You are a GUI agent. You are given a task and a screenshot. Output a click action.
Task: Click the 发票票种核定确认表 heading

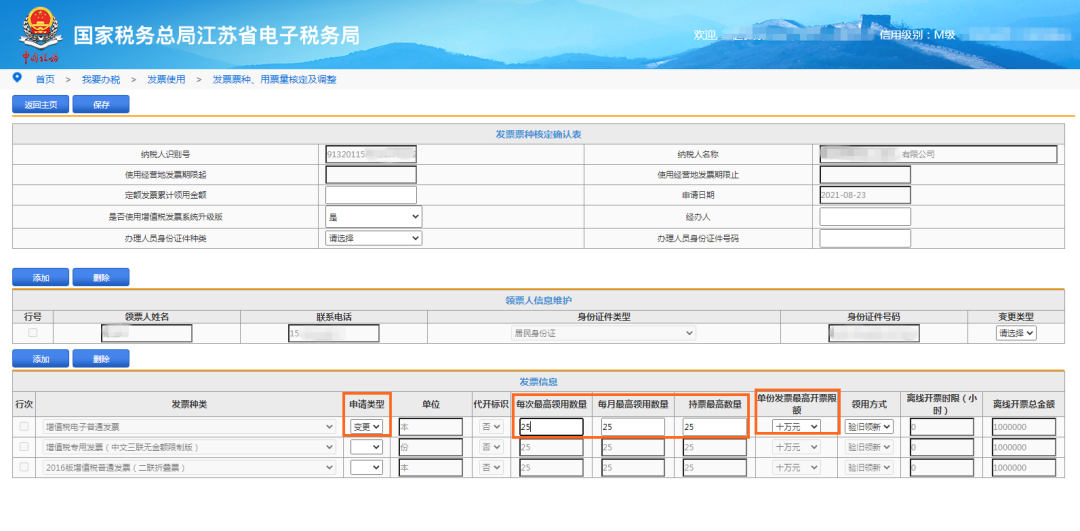click(539, 134)
